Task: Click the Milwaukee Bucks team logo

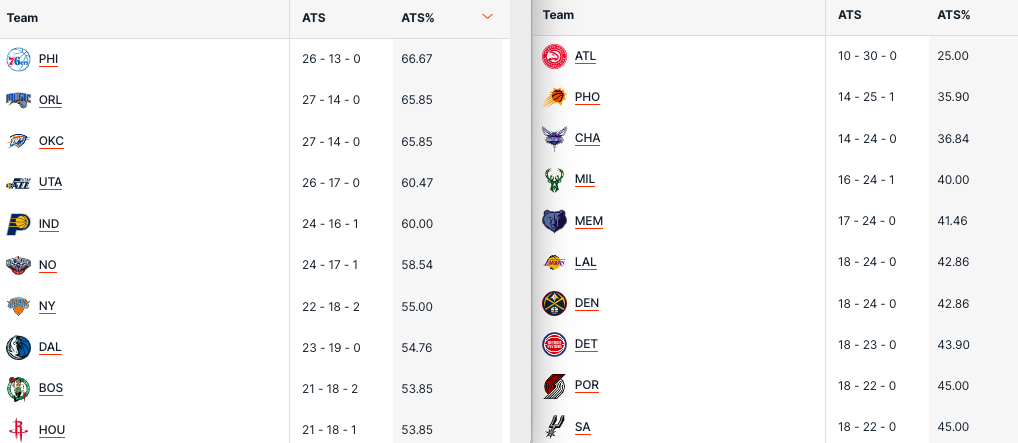Action: click(554, 180)
